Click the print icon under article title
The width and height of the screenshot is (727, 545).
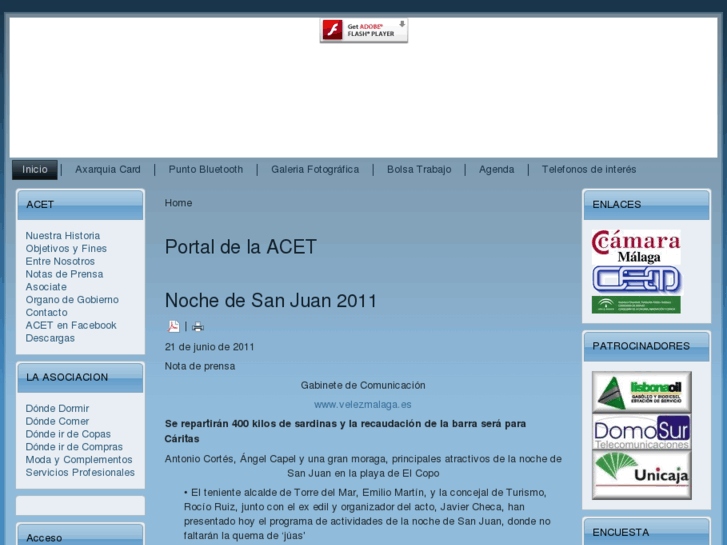(x=198, y=327)
